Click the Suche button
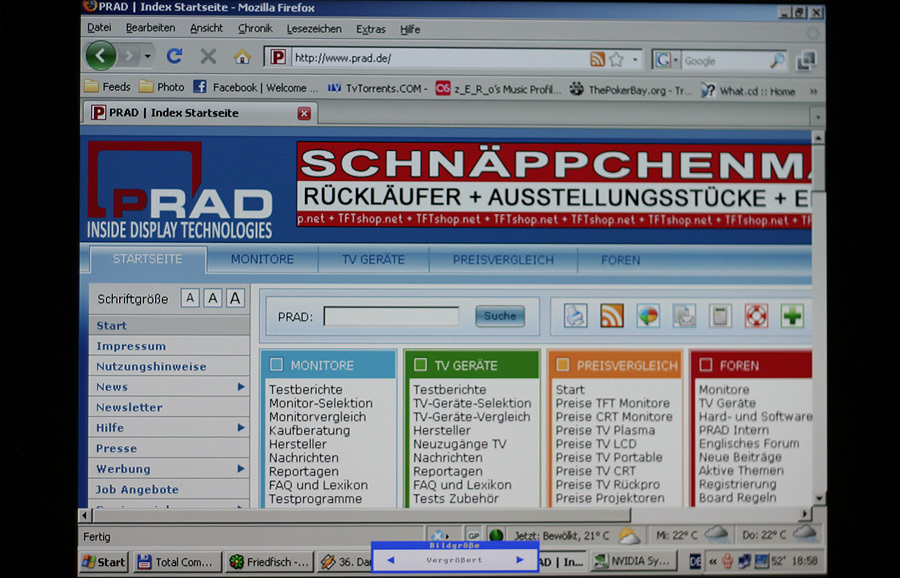Image resolution: width=900 pixels, height=578 pixels. tap(500, 316)
